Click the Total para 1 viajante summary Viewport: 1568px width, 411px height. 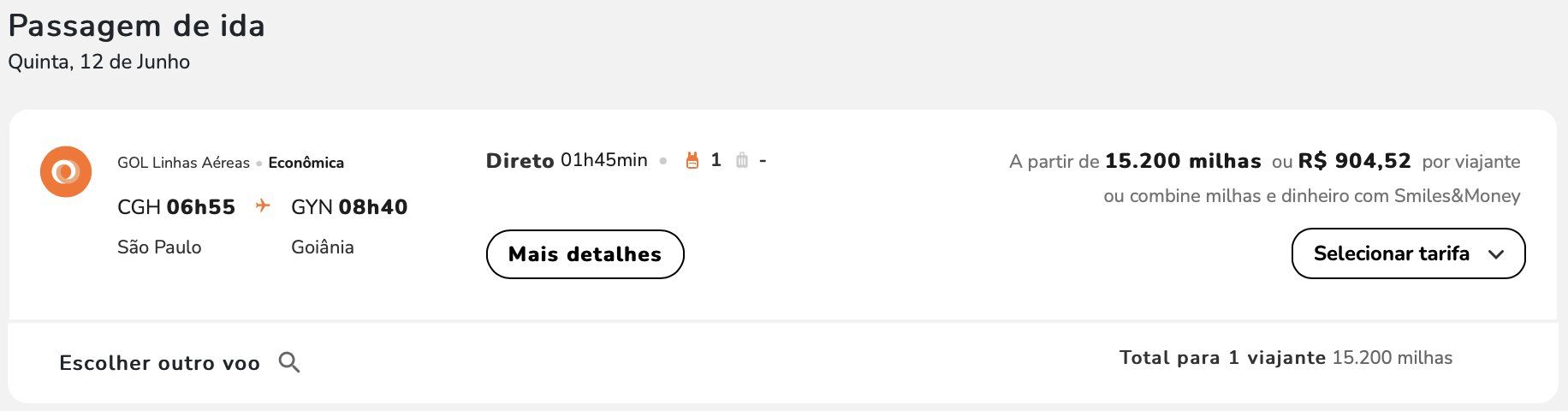click(x=1286, y=358)
